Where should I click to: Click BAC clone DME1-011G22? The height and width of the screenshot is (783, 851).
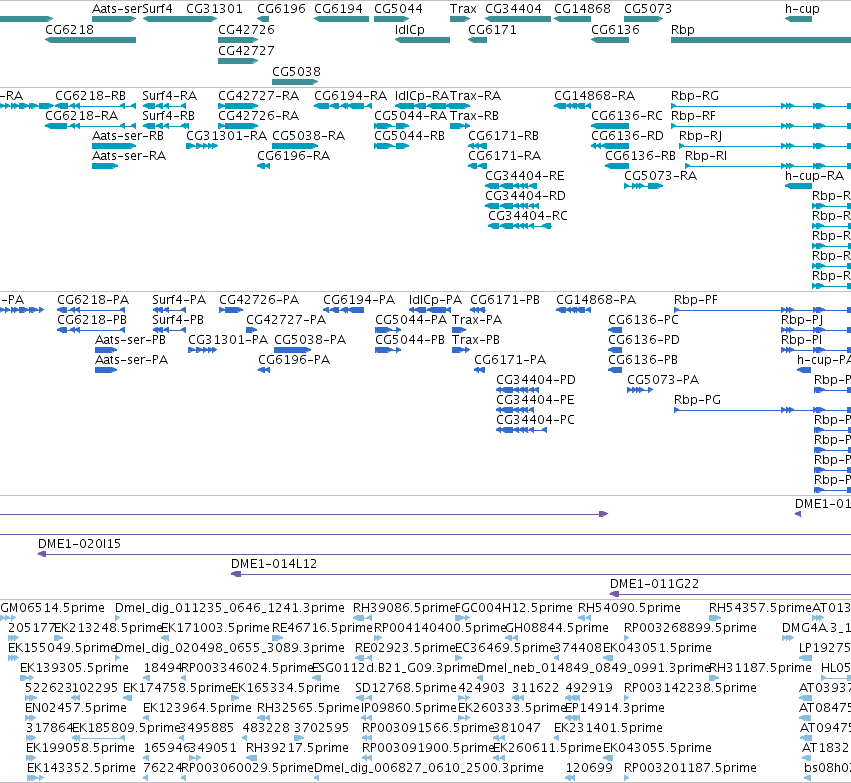tap(731, 594)
